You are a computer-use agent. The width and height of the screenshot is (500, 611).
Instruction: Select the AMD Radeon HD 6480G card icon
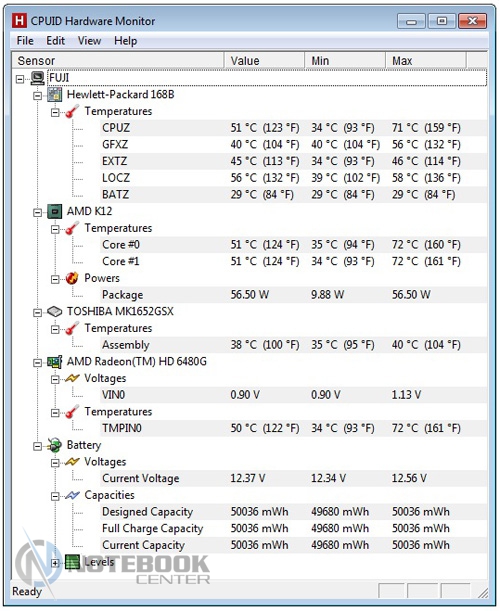pyautogui.click(x=55, y=362)
